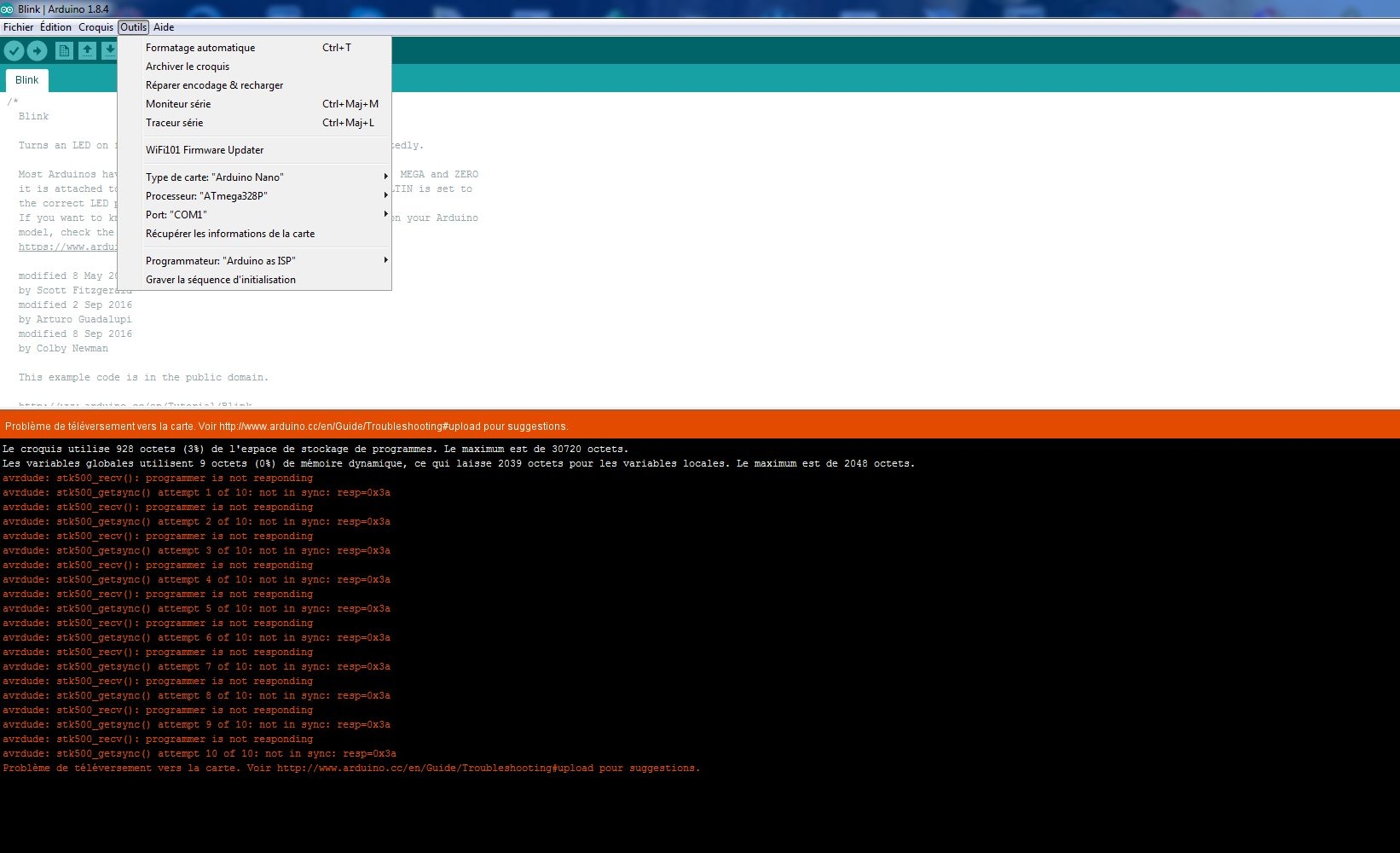Click "by Arturo Guadalupi" comment line

(75, 319)
